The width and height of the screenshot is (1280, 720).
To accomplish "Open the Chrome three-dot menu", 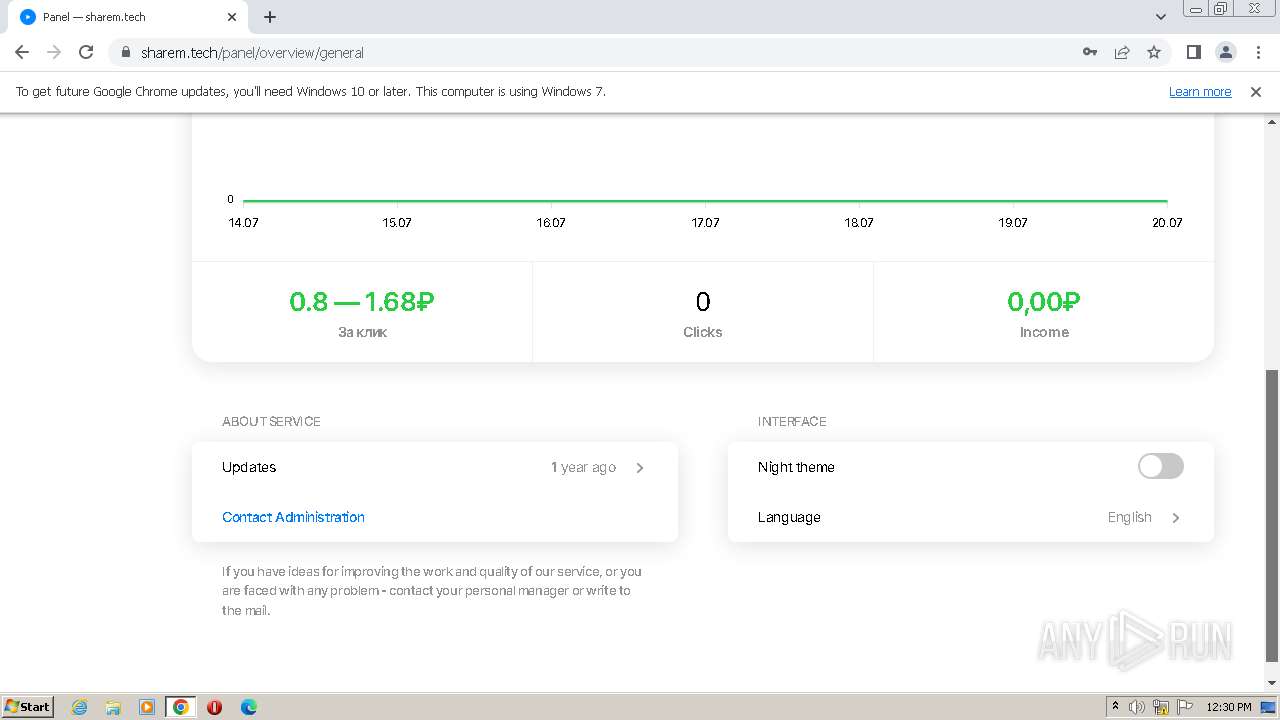I will pyautogui.click(x=1257, y=52).
